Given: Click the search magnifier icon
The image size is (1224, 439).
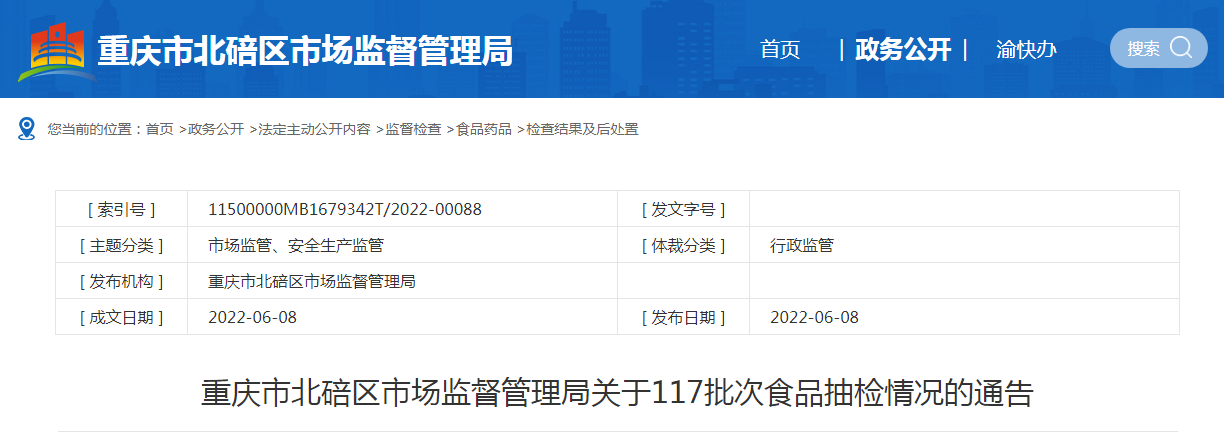Looking at the screenshot, I should (x=1181, y=47).
